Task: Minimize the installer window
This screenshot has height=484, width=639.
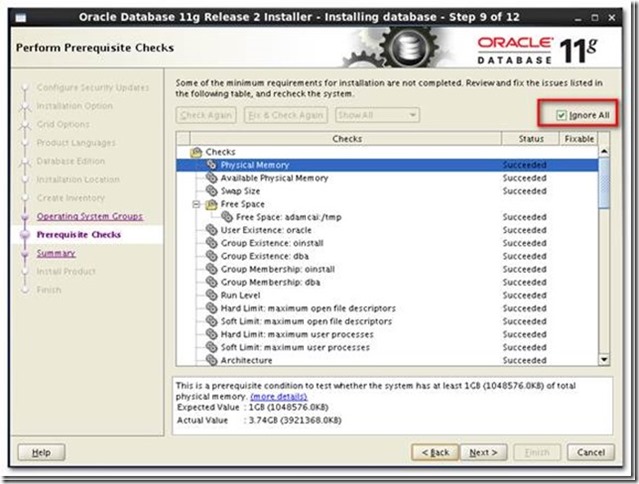Action: [x=578, y=18]
